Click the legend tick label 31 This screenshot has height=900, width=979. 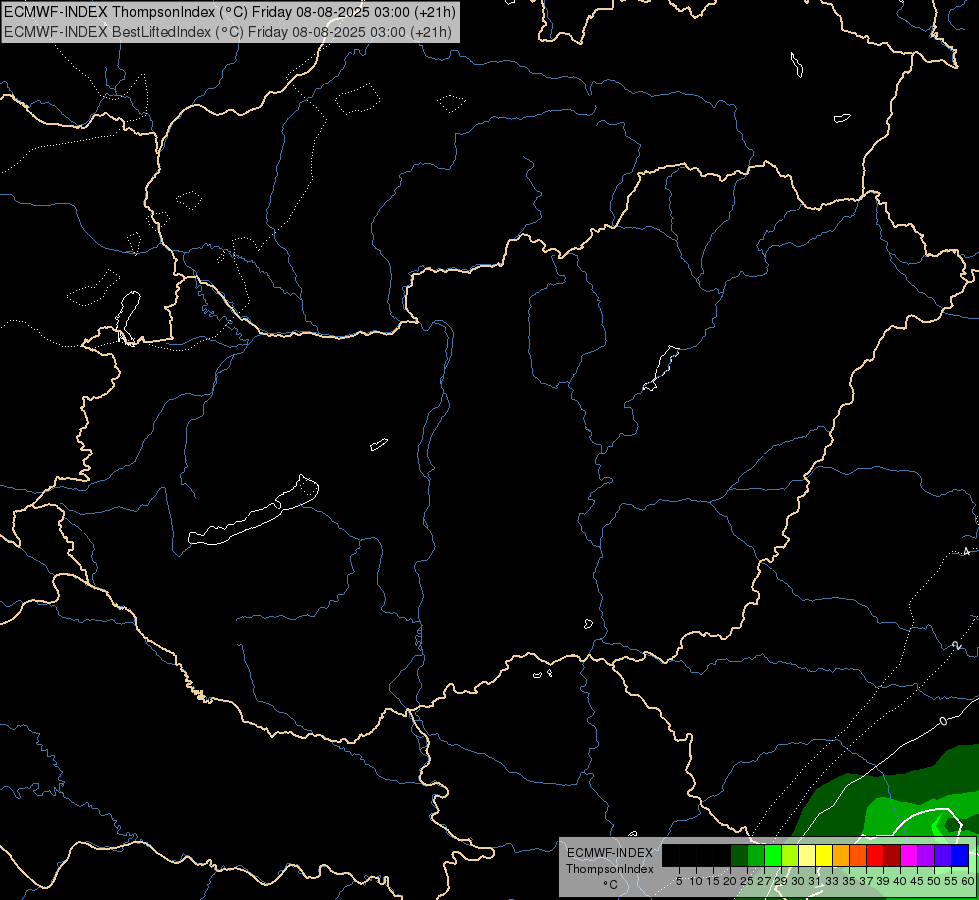pos(814,881)
